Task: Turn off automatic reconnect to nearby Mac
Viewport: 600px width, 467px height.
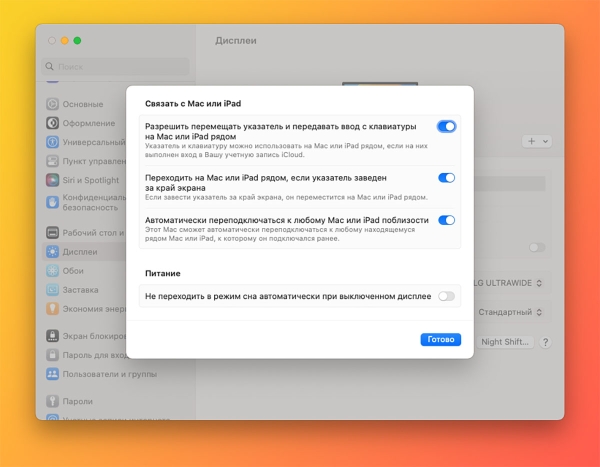Action: 447,220
